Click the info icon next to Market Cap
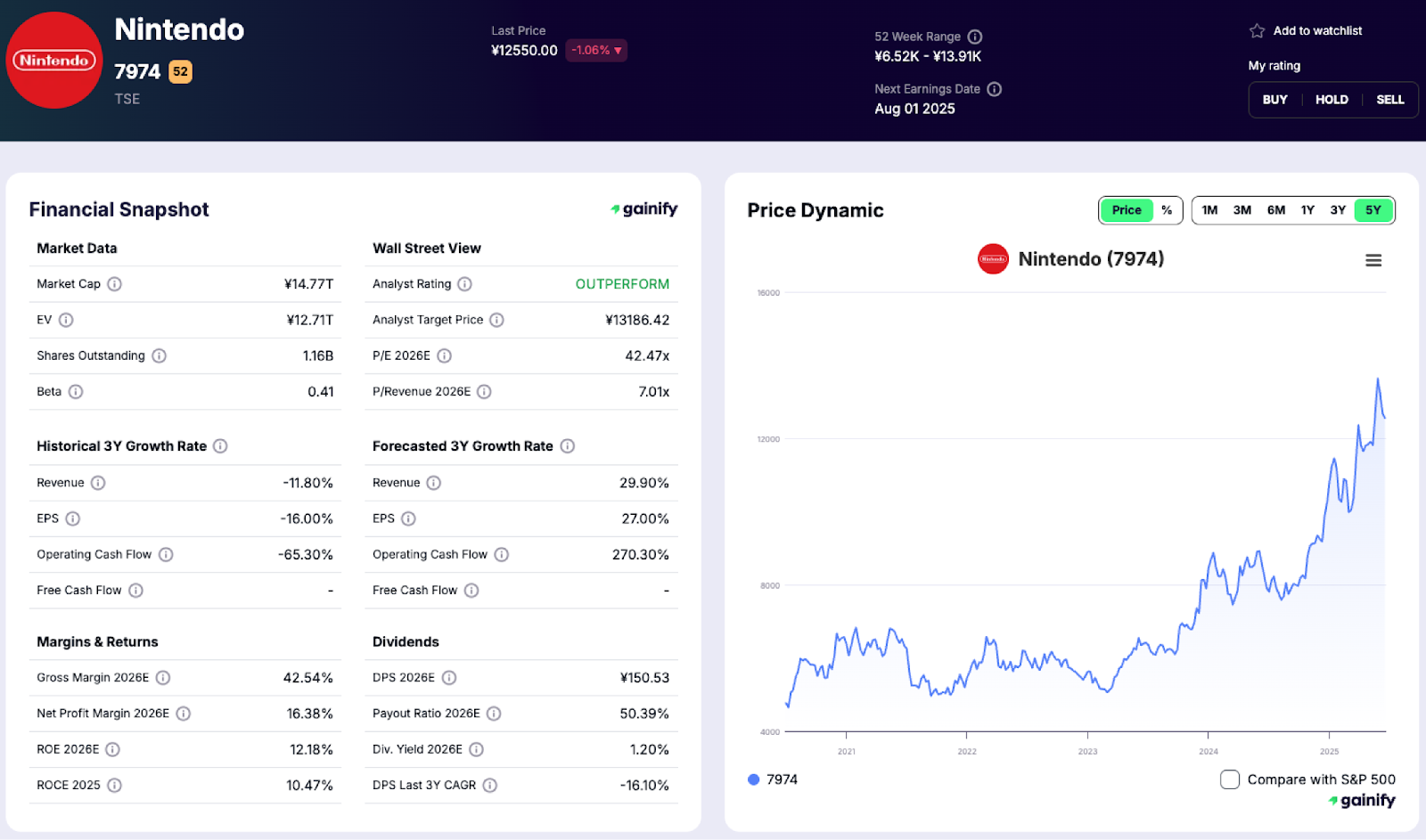Image resolution: width=1426 pixels, height=840 pixels. pyautogui.click(x=114, y=284)
